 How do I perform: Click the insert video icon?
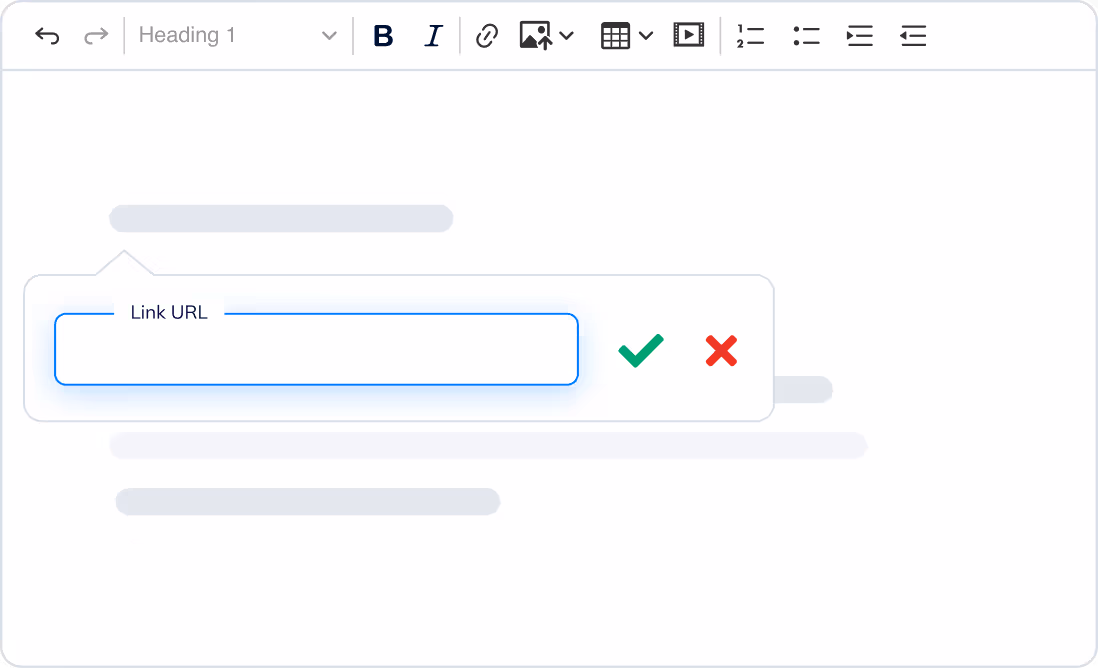(688, 36)
